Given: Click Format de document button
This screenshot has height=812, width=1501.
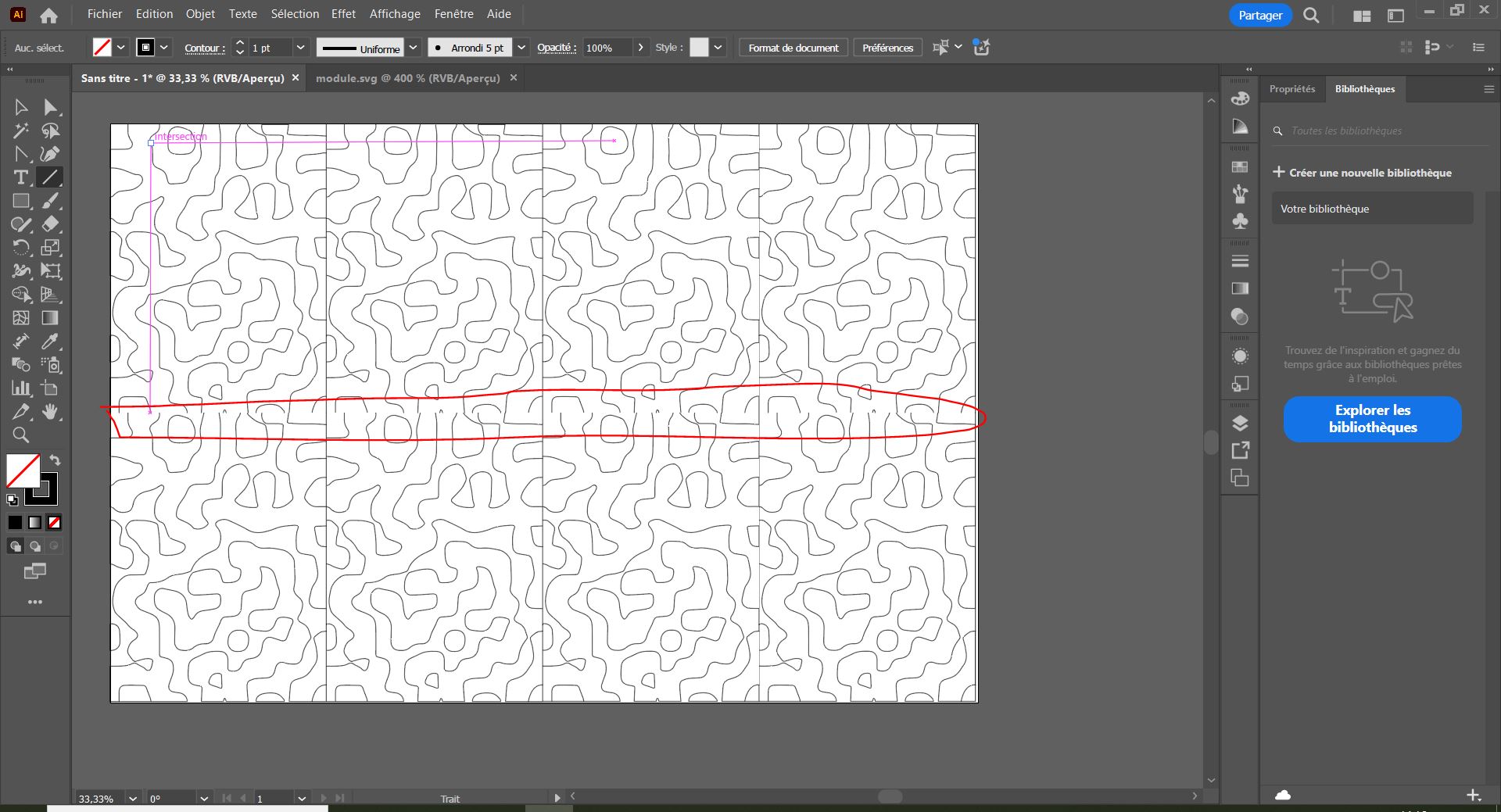Looking at the screenshot, I should click(x=793, y=48).
